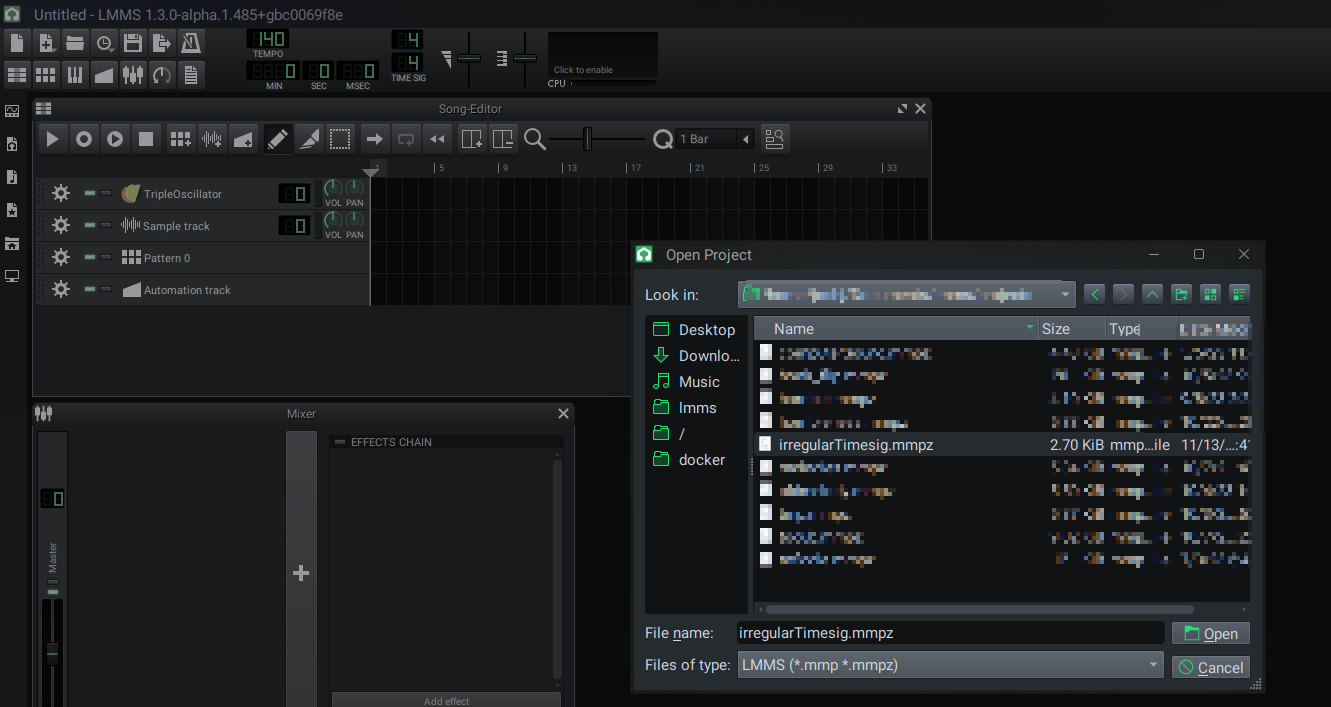Open the '1 Bar' snap size dropdown
The image size is (1331, 707).
[x=715, y=139]
